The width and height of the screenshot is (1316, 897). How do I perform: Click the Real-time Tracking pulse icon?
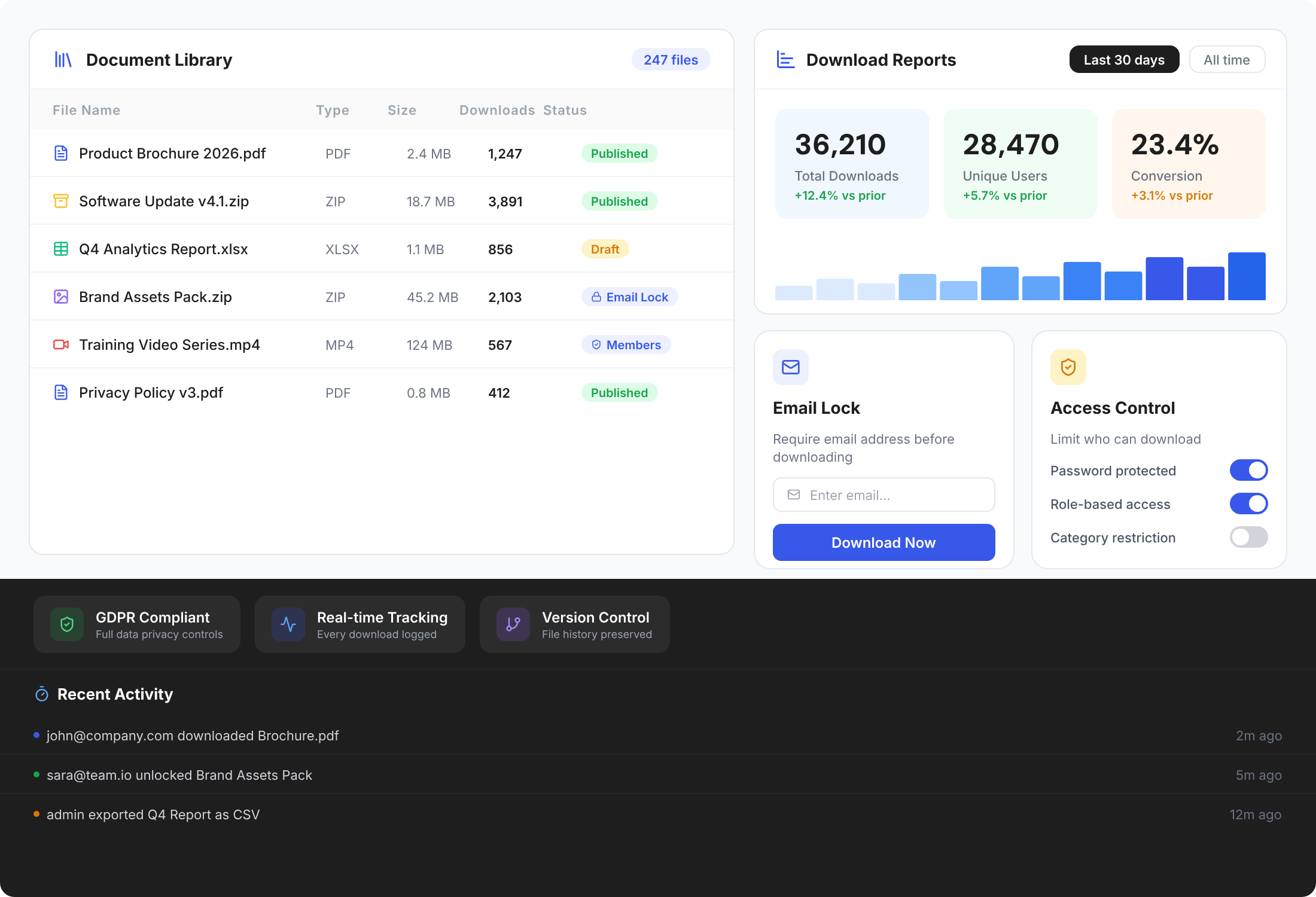point(288,624)
